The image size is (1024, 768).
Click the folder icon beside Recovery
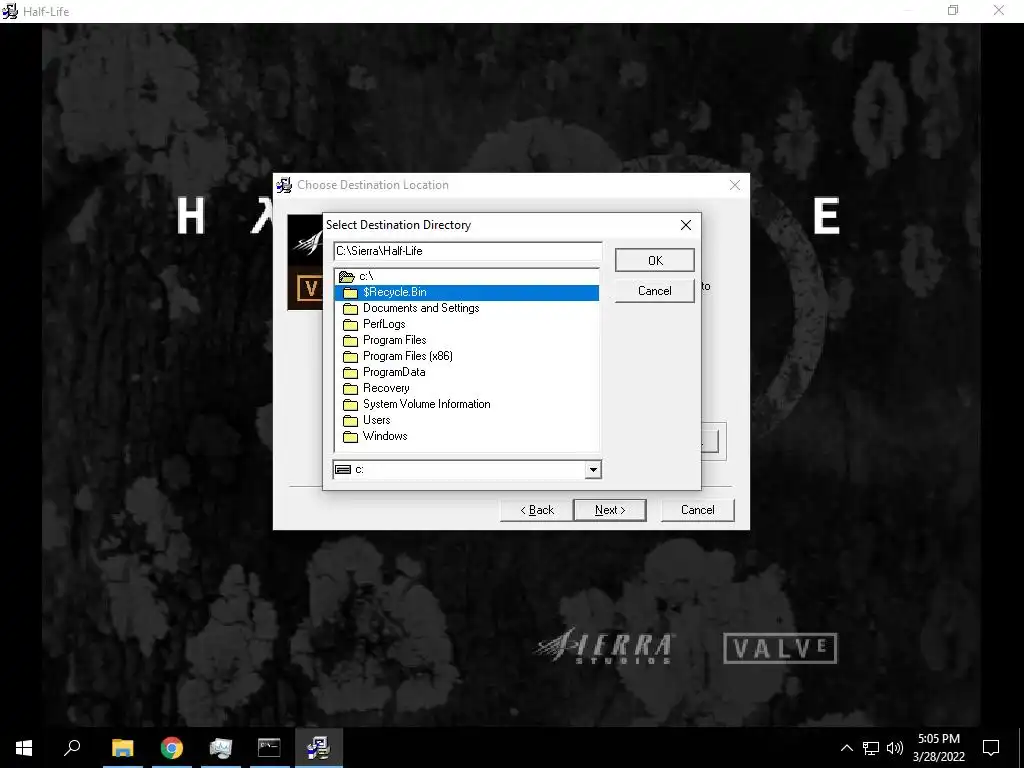pyautogui.click(x=351, y=389)
